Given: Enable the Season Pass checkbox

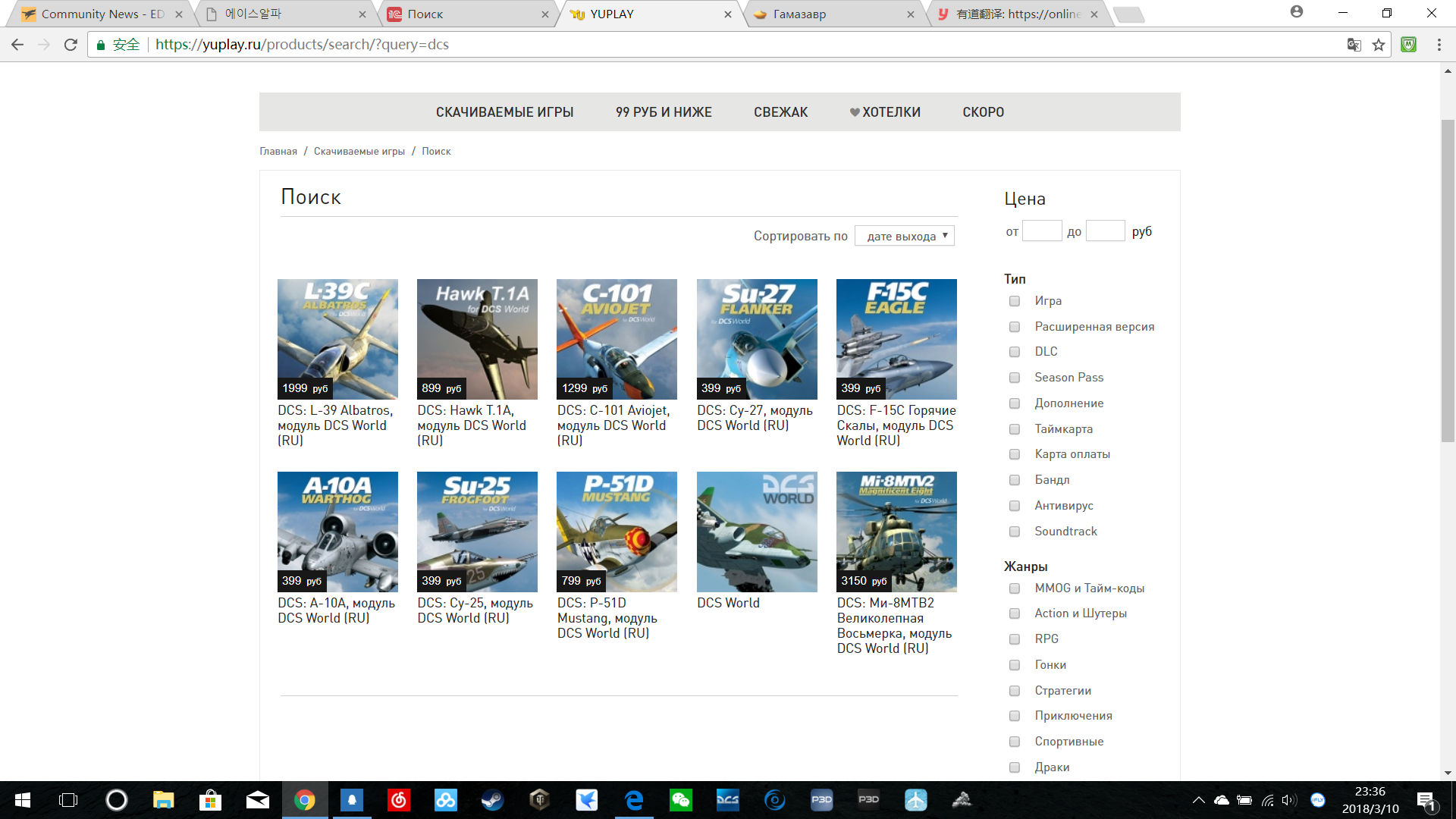Looking at the screenshot, I should [1015, 378].
